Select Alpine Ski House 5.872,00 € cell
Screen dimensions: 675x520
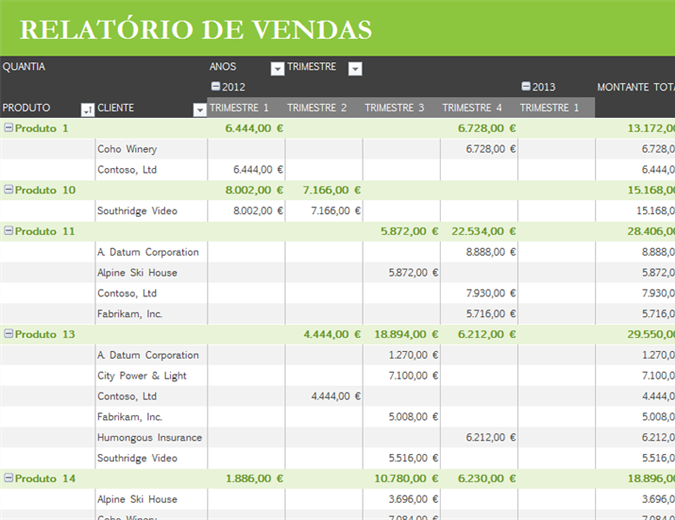click(x=413, y=273)
